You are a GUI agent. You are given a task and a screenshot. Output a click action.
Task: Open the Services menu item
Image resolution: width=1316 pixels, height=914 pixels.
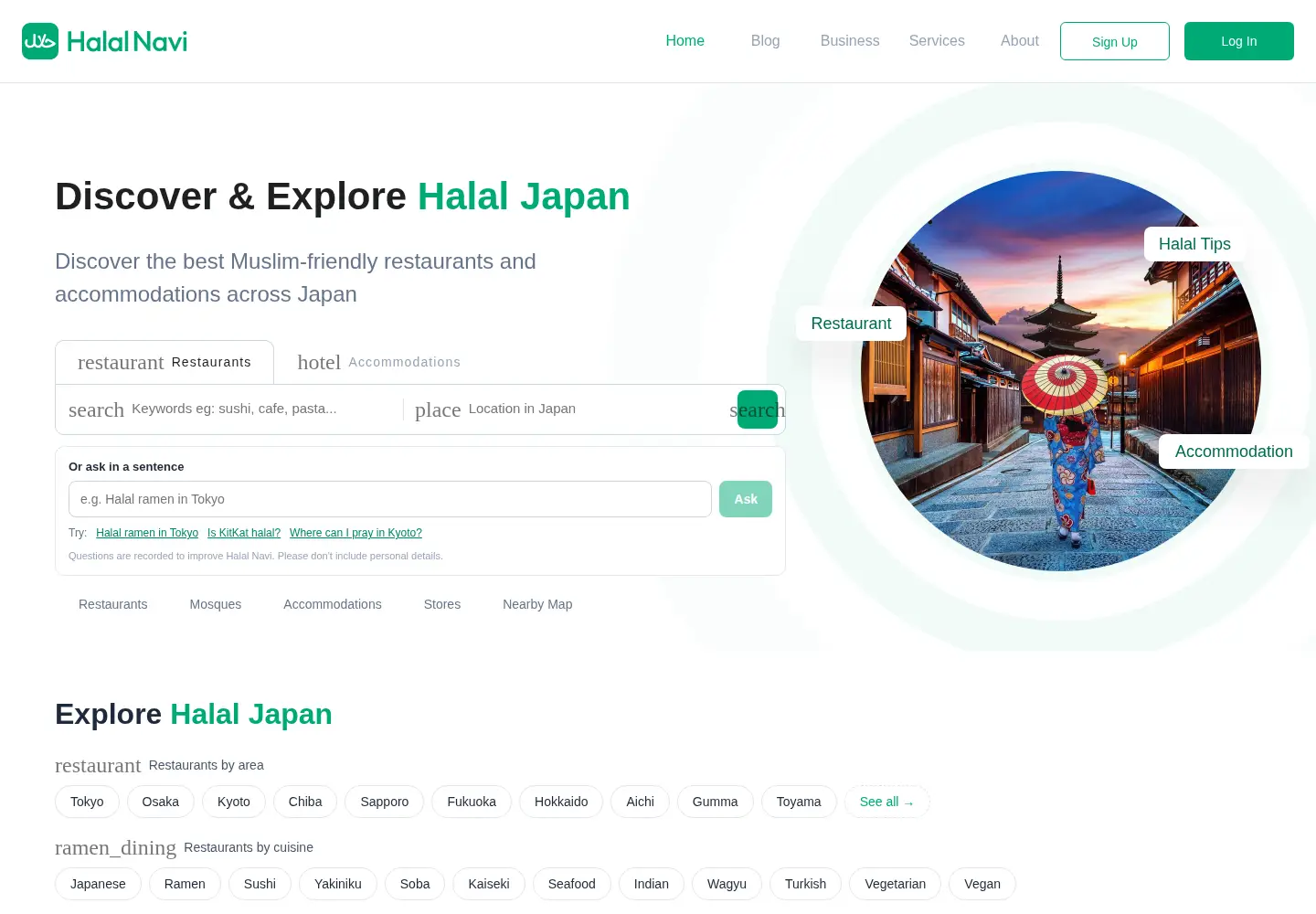coord(937,41)
